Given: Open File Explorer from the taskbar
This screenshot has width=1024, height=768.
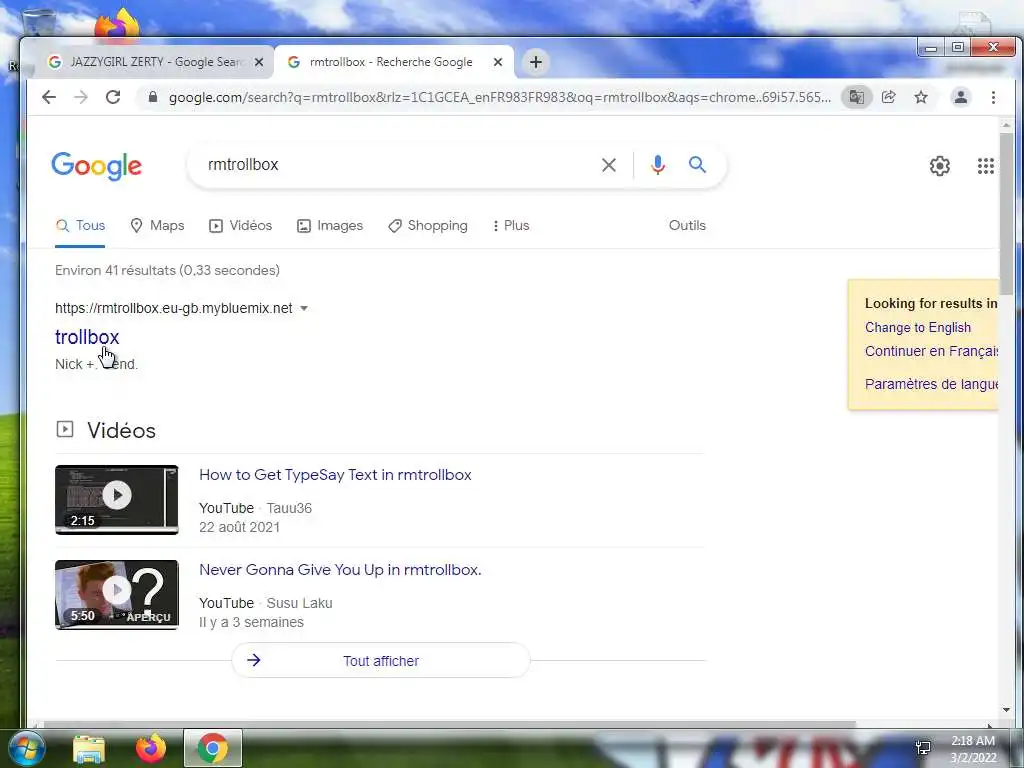Looking at the screenshot, I should tap(89, 749).
